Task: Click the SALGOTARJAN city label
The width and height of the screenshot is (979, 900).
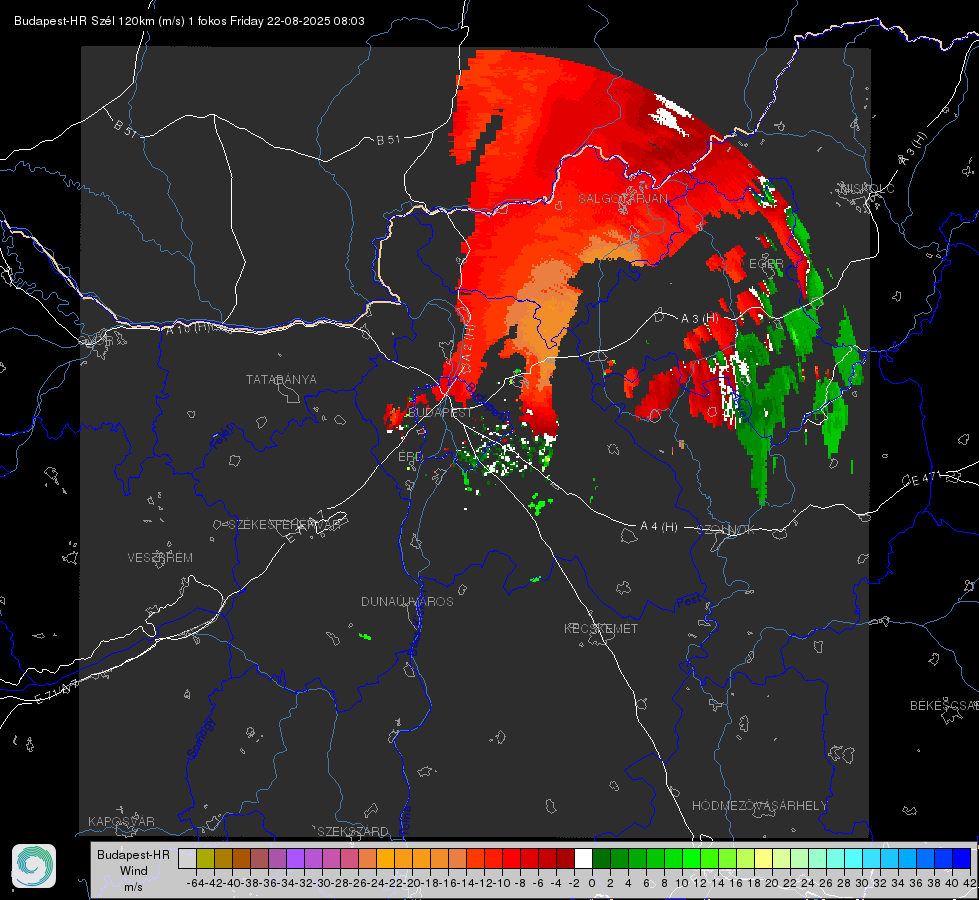Action: [x=622, y=199]
